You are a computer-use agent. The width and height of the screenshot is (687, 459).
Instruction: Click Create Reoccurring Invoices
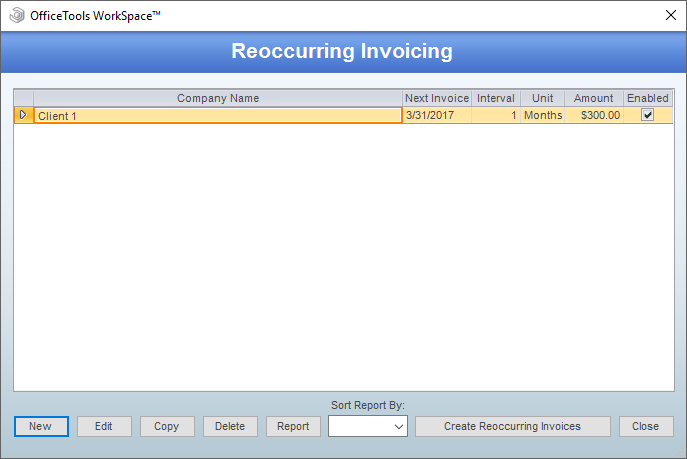click(x=513, y=426)
